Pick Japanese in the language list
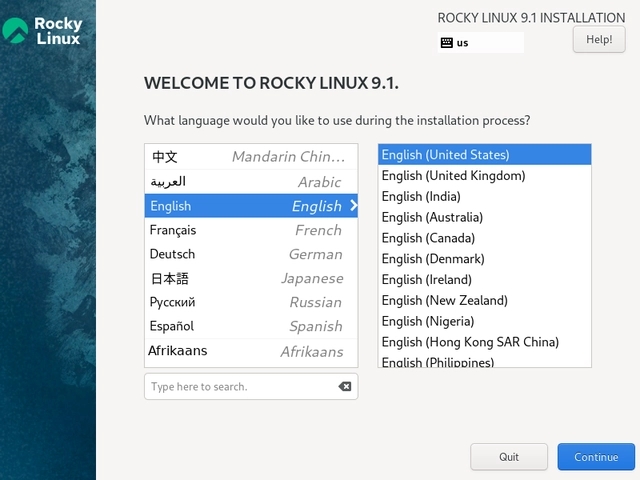Viewport: 640px width, 480px height. [x=250, y=278]
